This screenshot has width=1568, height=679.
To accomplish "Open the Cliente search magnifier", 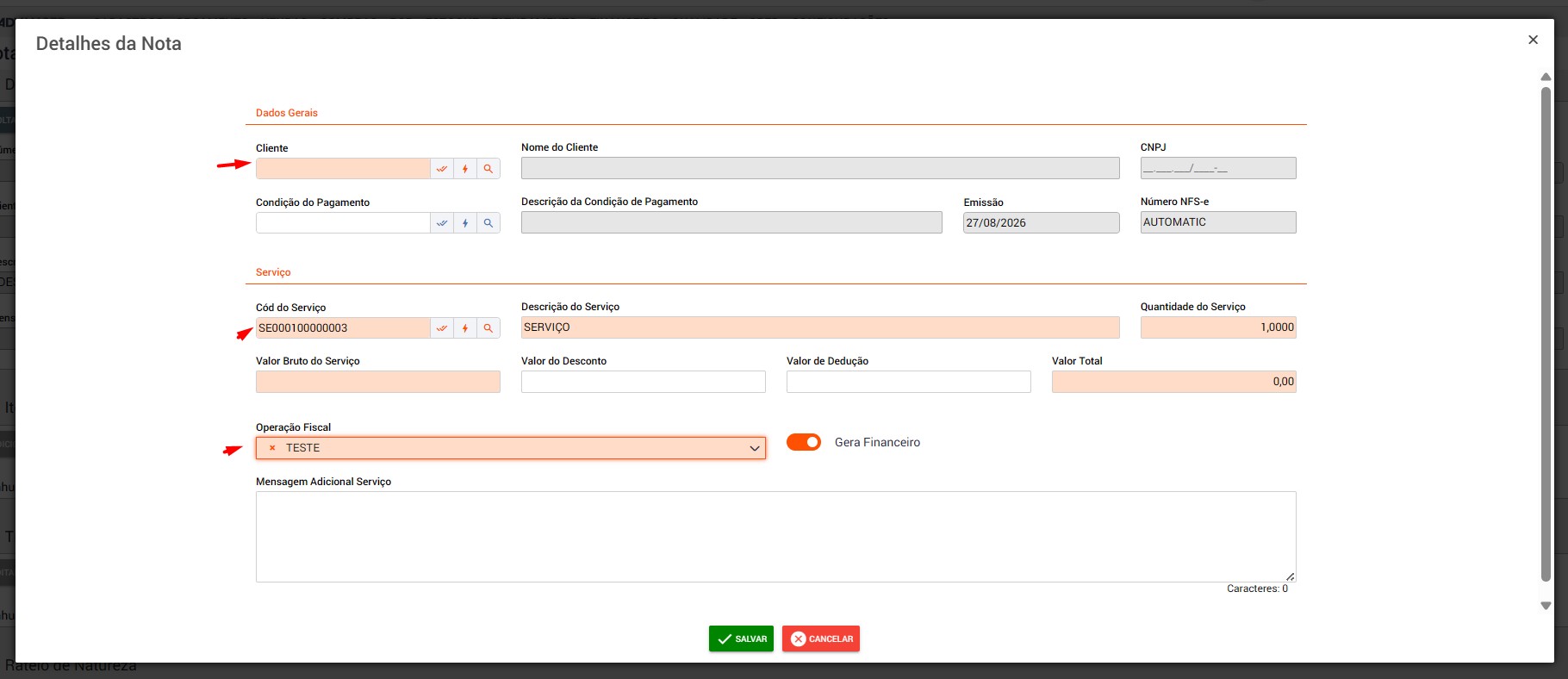I will click(488, 169).
